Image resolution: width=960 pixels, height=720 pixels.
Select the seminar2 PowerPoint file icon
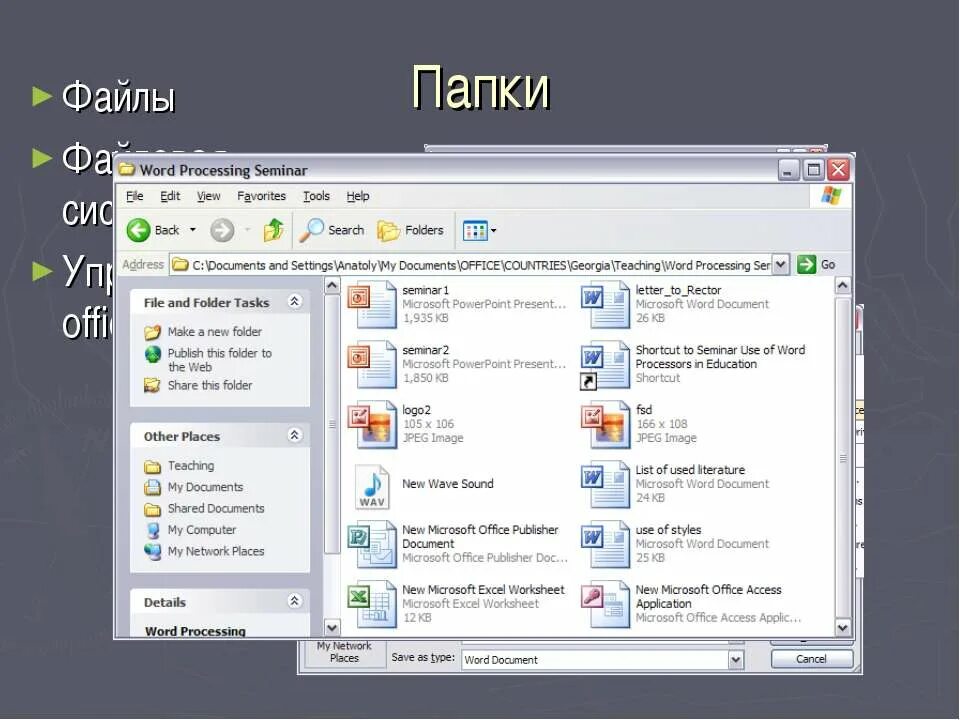[x=373, y=364]
